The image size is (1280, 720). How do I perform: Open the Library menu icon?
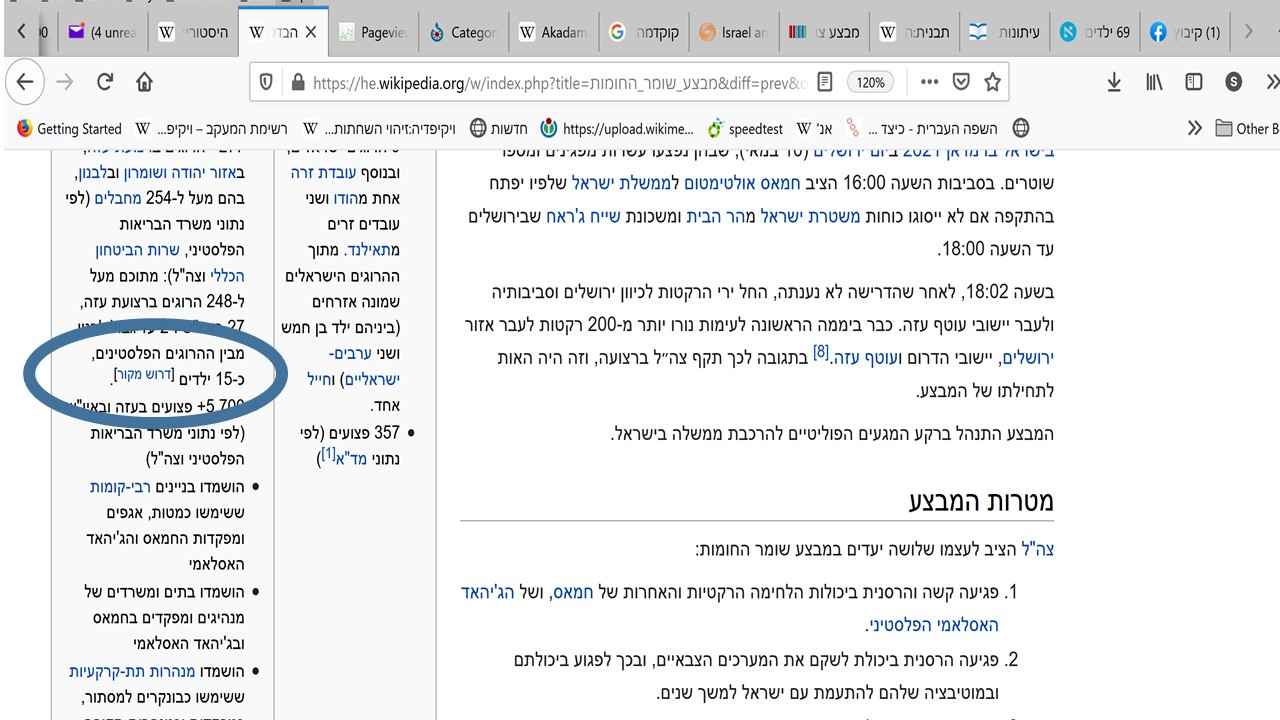coord(1154,83)
